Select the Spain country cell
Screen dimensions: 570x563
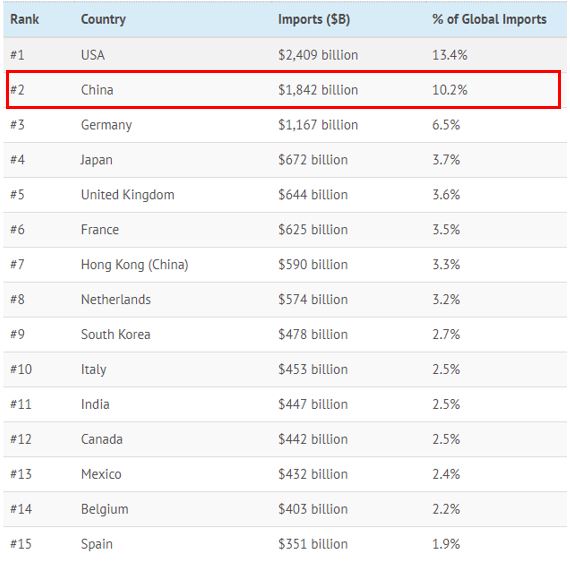tap(97, 544)
